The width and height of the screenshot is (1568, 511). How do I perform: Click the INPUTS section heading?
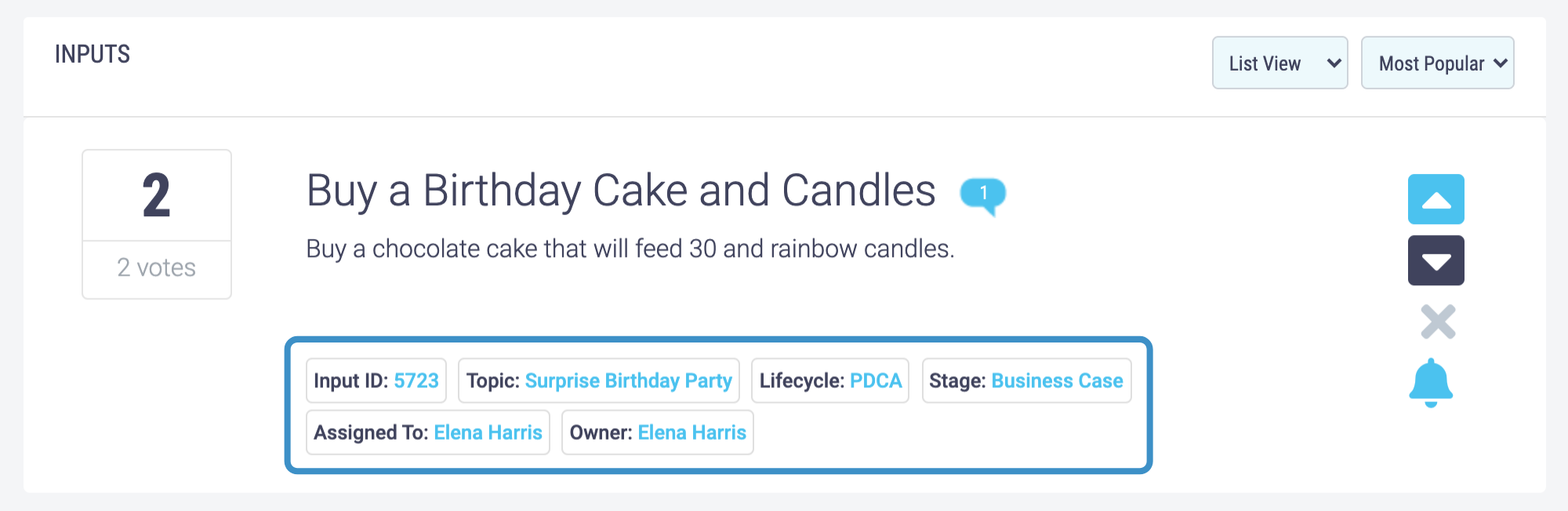point(93,54)
